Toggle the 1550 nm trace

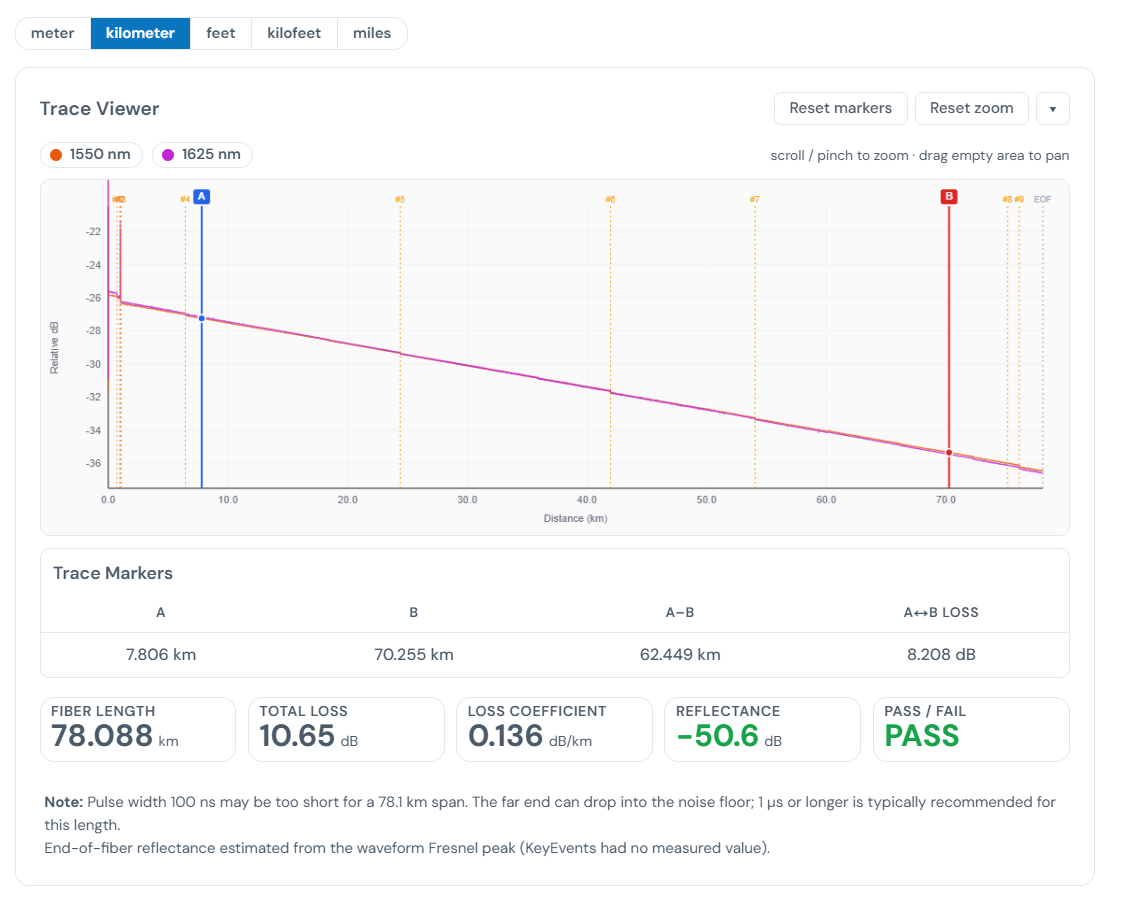click(x=91, y=154)
